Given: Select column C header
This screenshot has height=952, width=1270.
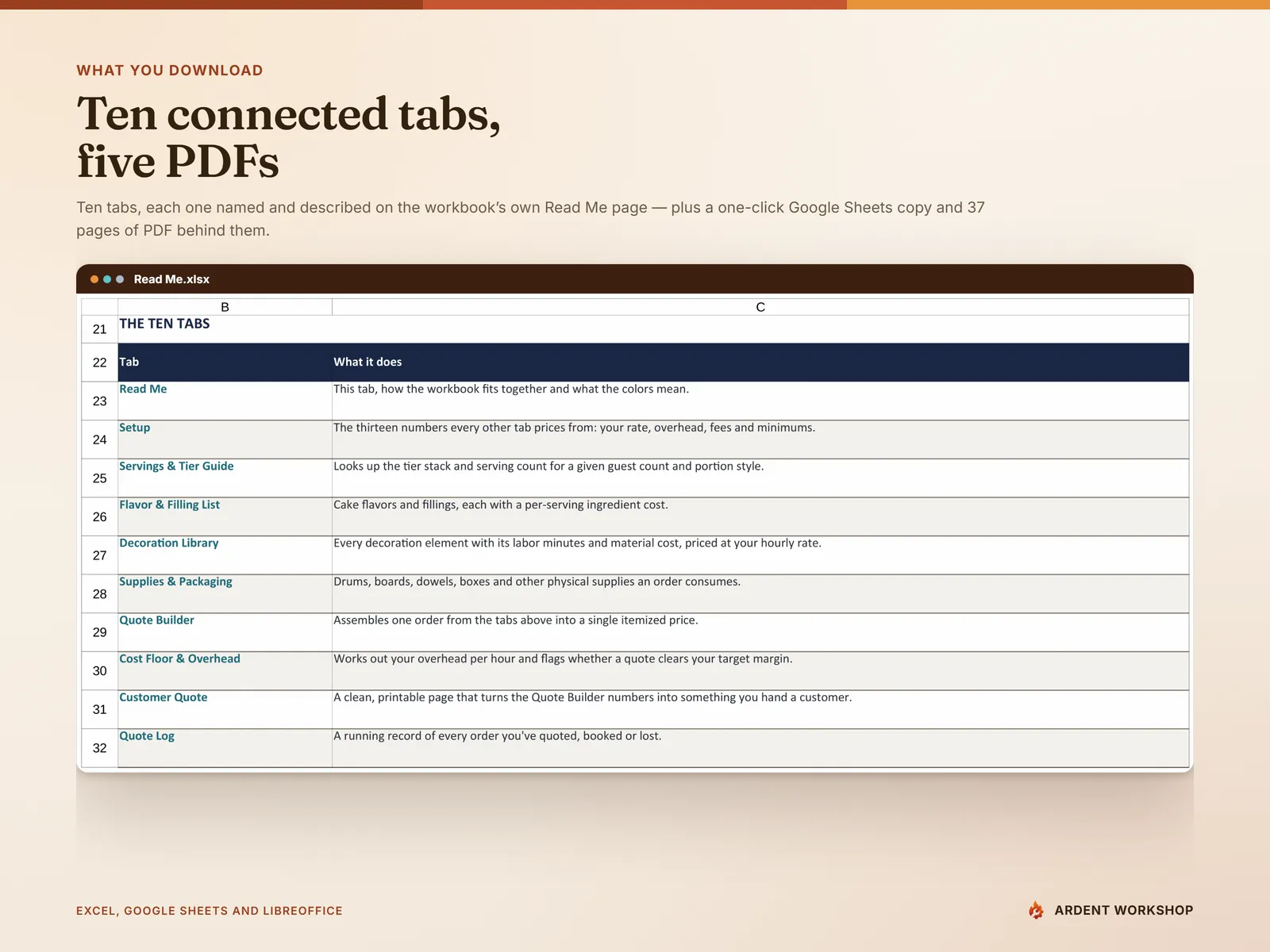Looking at the screenshot, I should (x=760, y=307).
